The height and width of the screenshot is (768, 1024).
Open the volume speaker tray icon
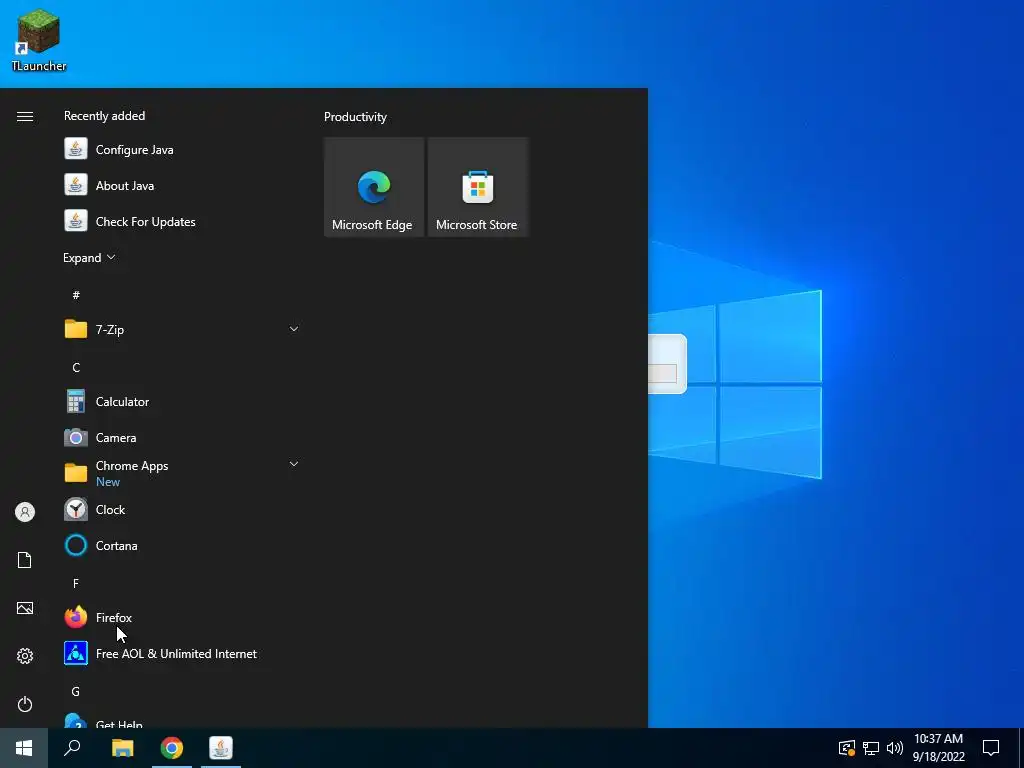coord(894,748)
